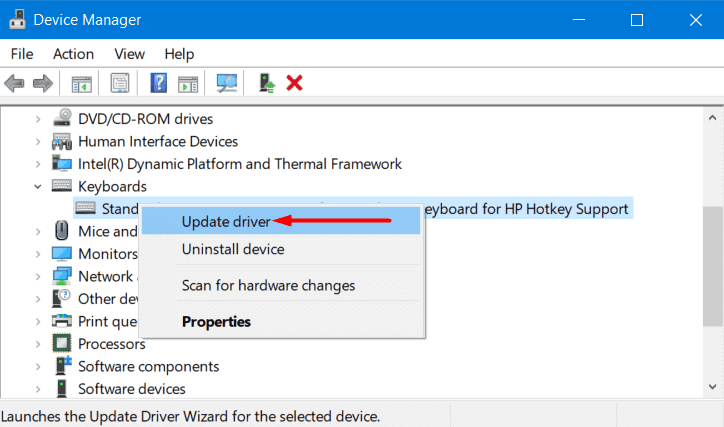Select the Software devices icon
The width and height of the screenshot is (724, 427).
62,389
